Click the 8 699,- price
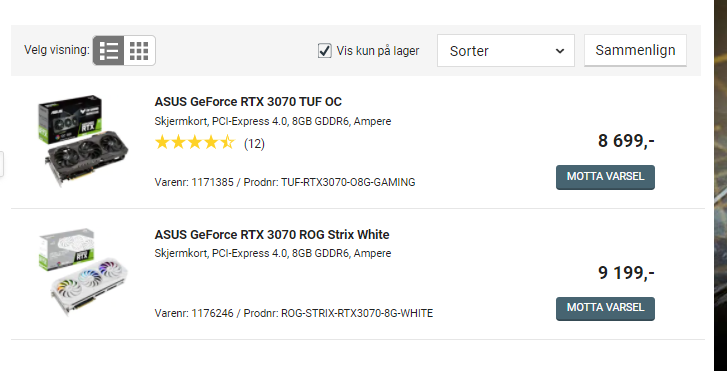This screenshot has height=371, width=727. click(626, 141)
